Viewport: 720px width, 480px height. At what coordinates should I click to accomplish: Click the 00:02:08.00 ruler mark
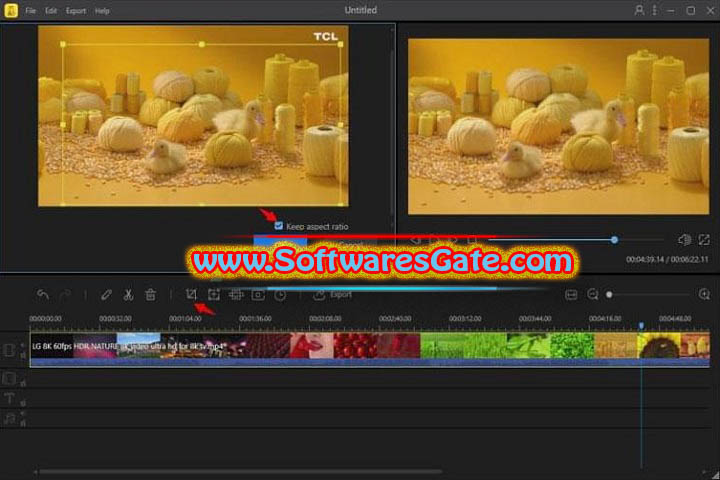[x=325, y=318]
